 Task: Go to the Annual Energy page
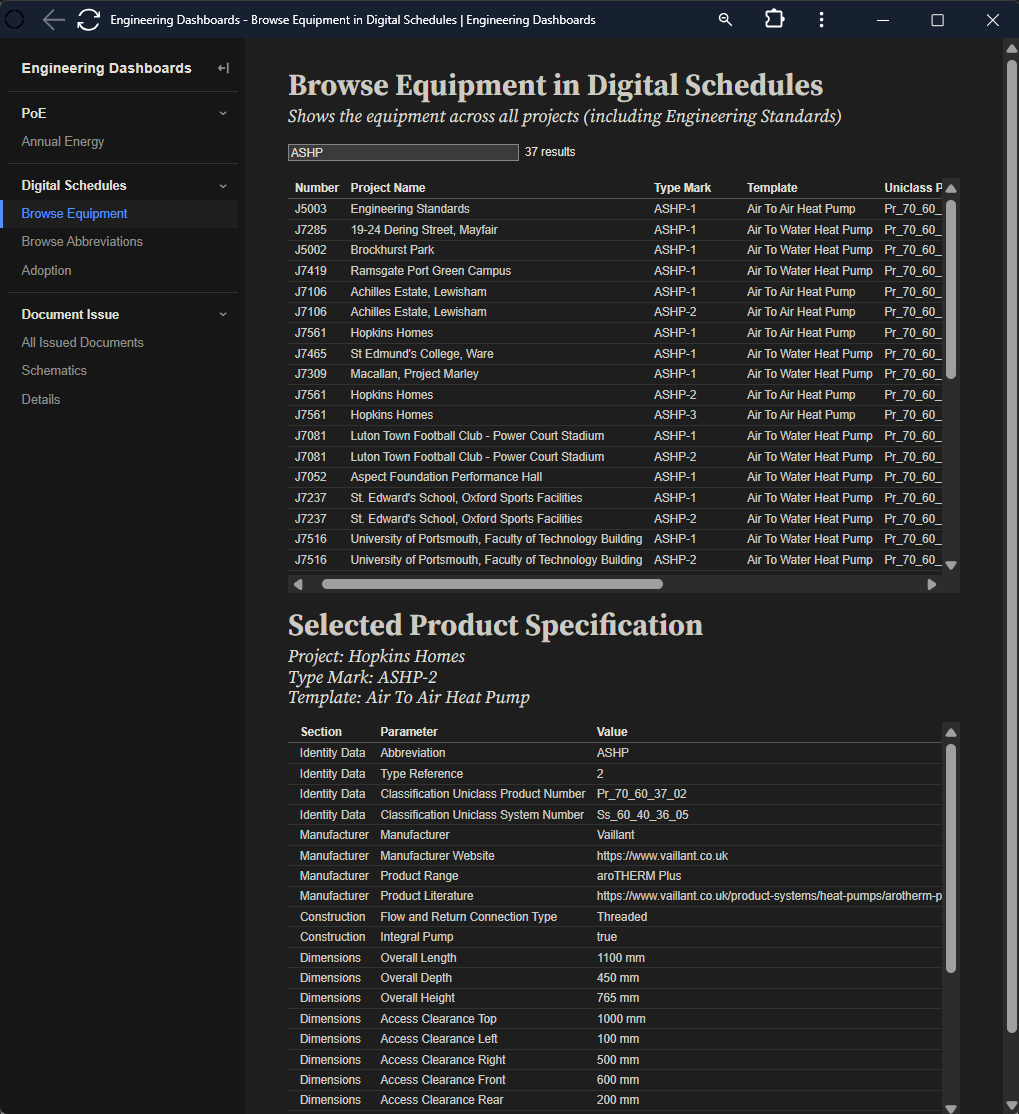63,142
